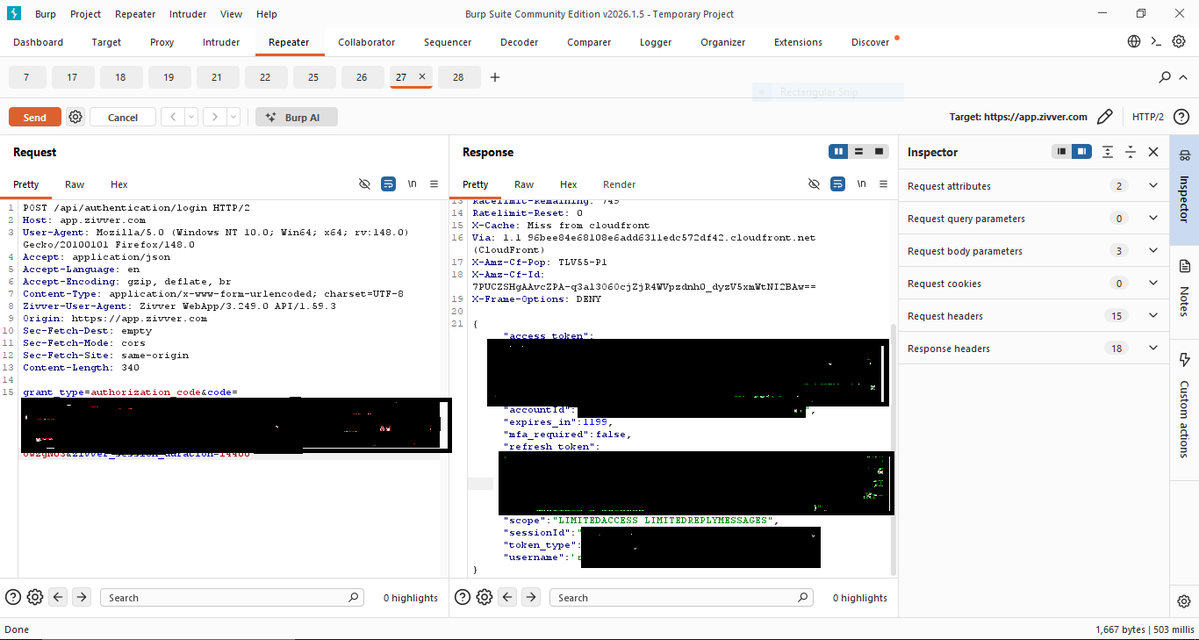Toggle hide non-printable in Response panel

click(x=814, y=184)
